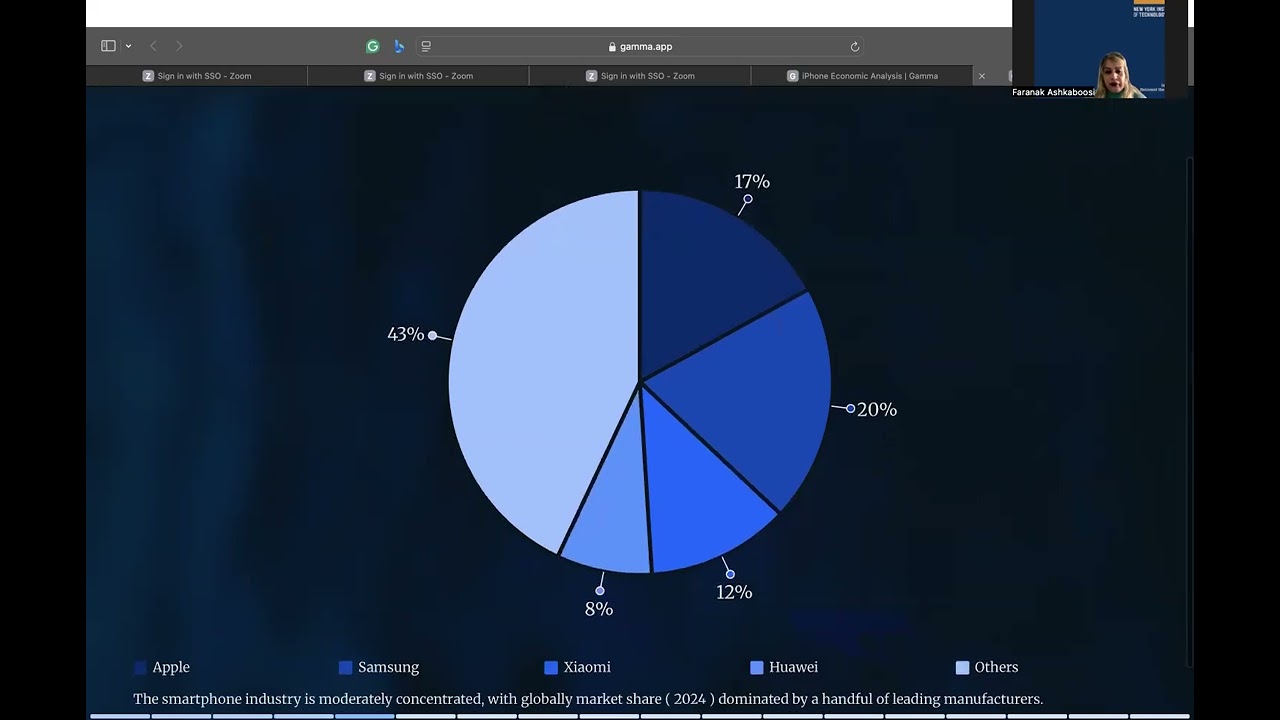Image resolution: width=1280 pixels, height=720 pixels.
Task: Open the blue extension icon beside Grammarly
Action: click(399, 46)
